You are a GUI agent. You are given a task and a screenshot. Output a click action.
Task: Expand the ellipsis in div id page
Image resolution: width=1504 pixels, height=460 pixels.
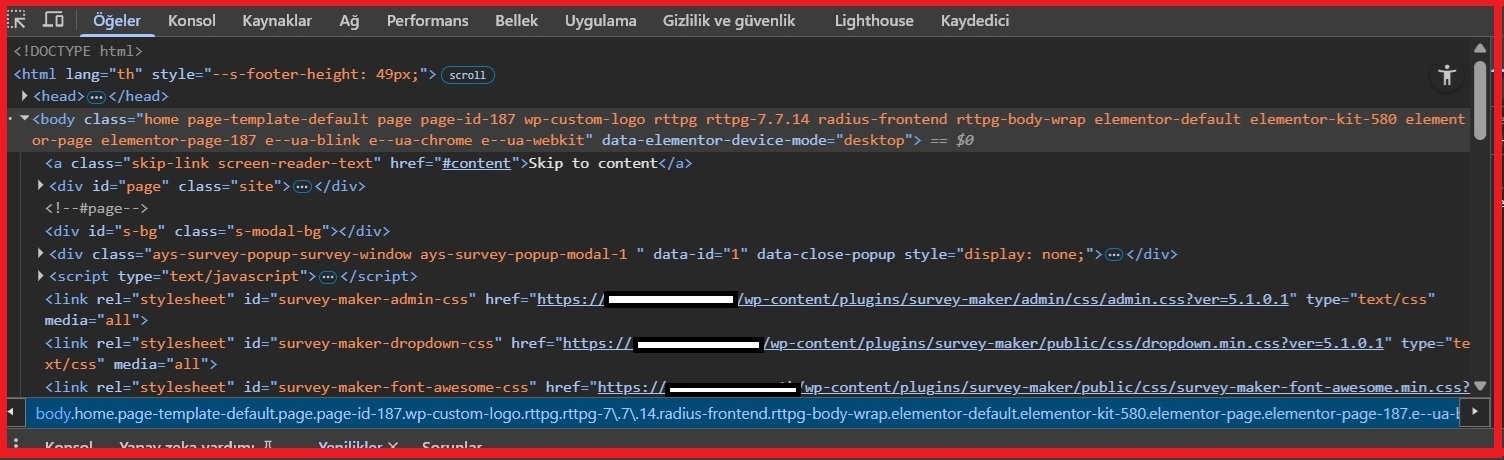coord(303,186)
